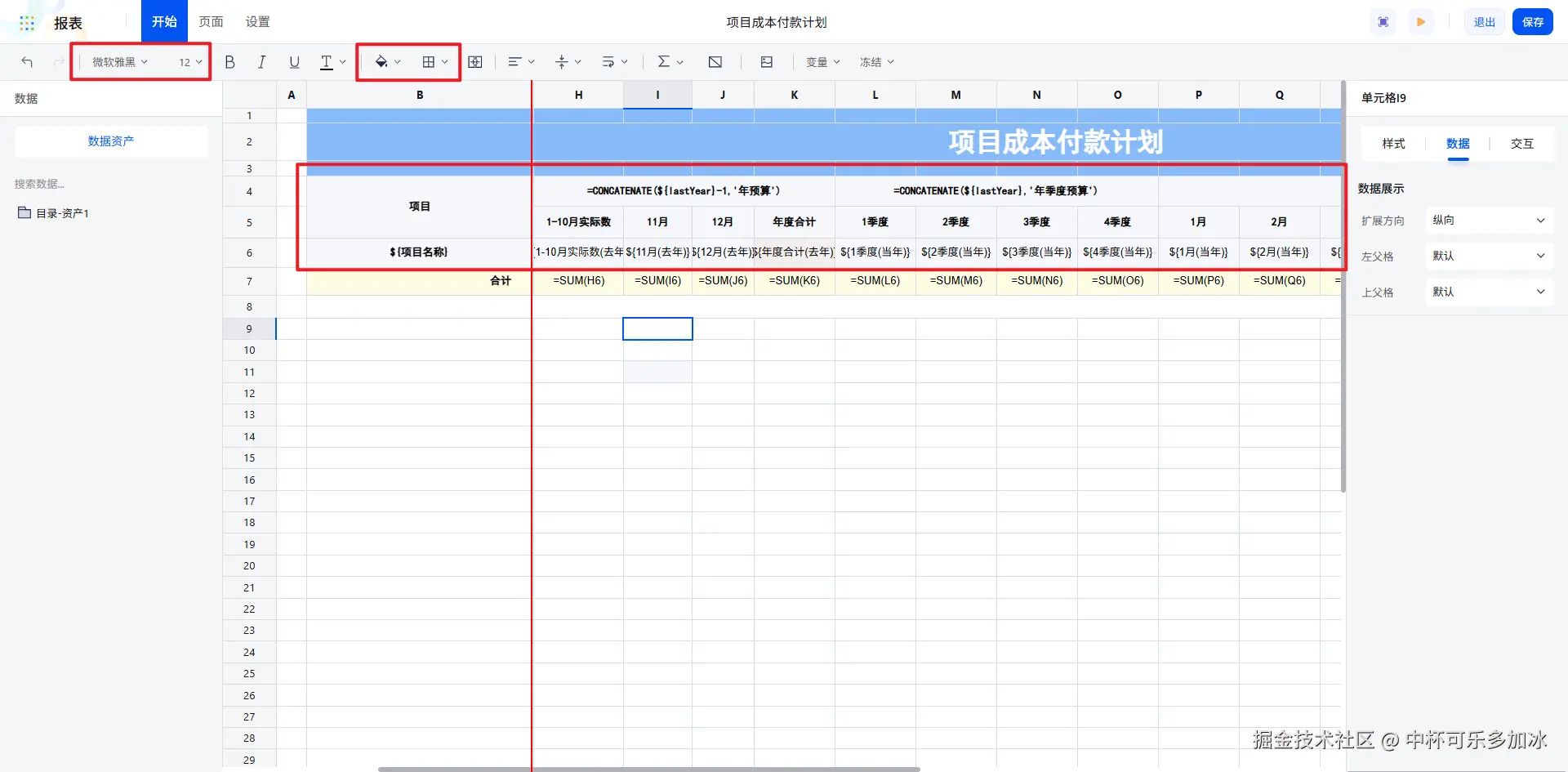Click the vertical scrollbar of the sheet
Image resolution: width=1568 pixels, height=772 pixels.
[x=1343, y=286]
